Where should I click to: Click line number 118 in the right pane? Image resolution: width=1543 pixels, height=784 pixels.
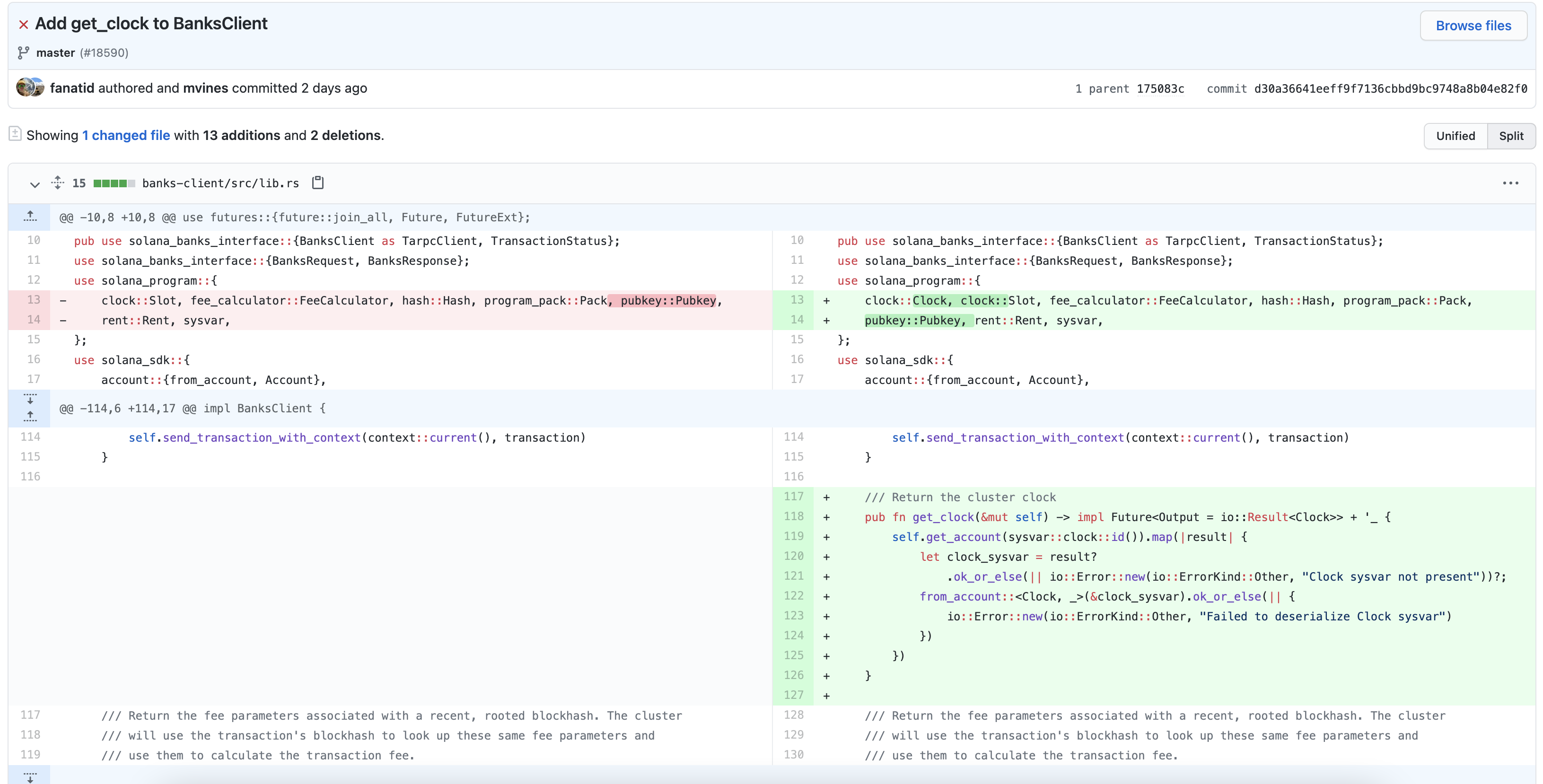point(793,516)
